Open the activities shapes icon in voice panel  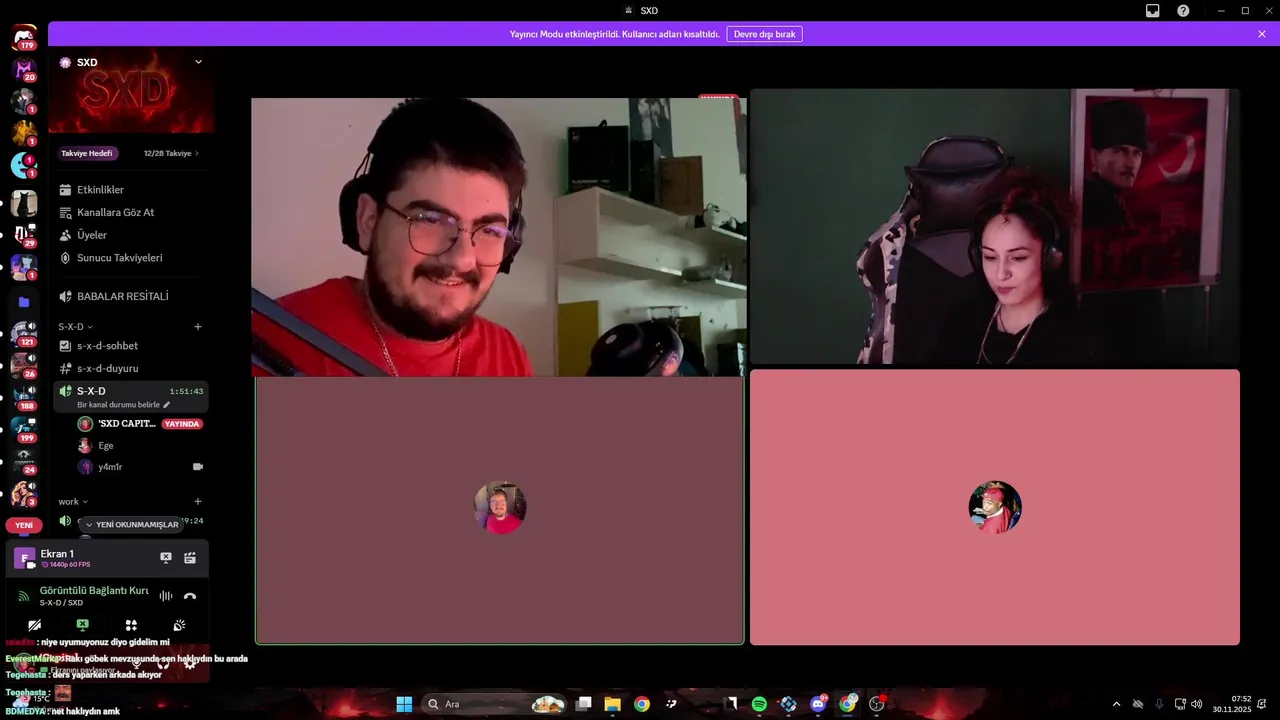coord(131,625)
